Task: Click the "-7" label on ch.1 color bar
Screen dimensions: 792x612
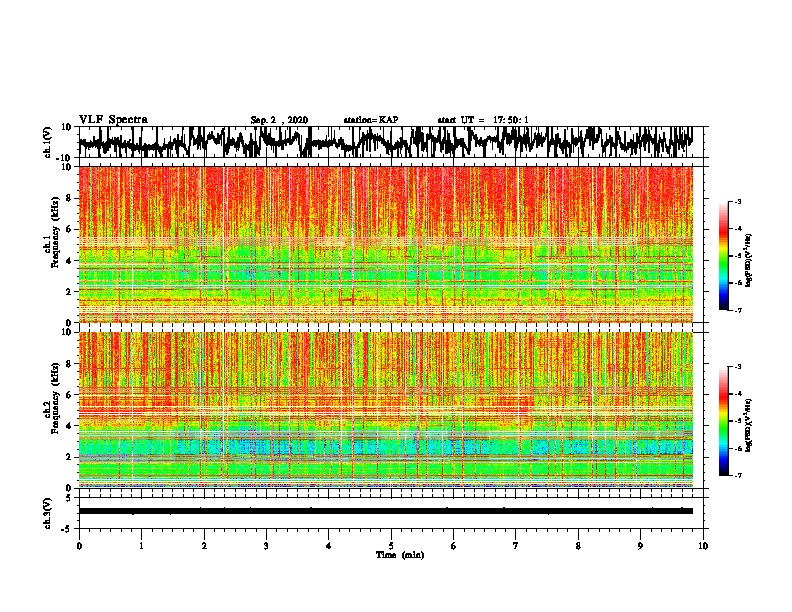Action: [x=738, y=310]
